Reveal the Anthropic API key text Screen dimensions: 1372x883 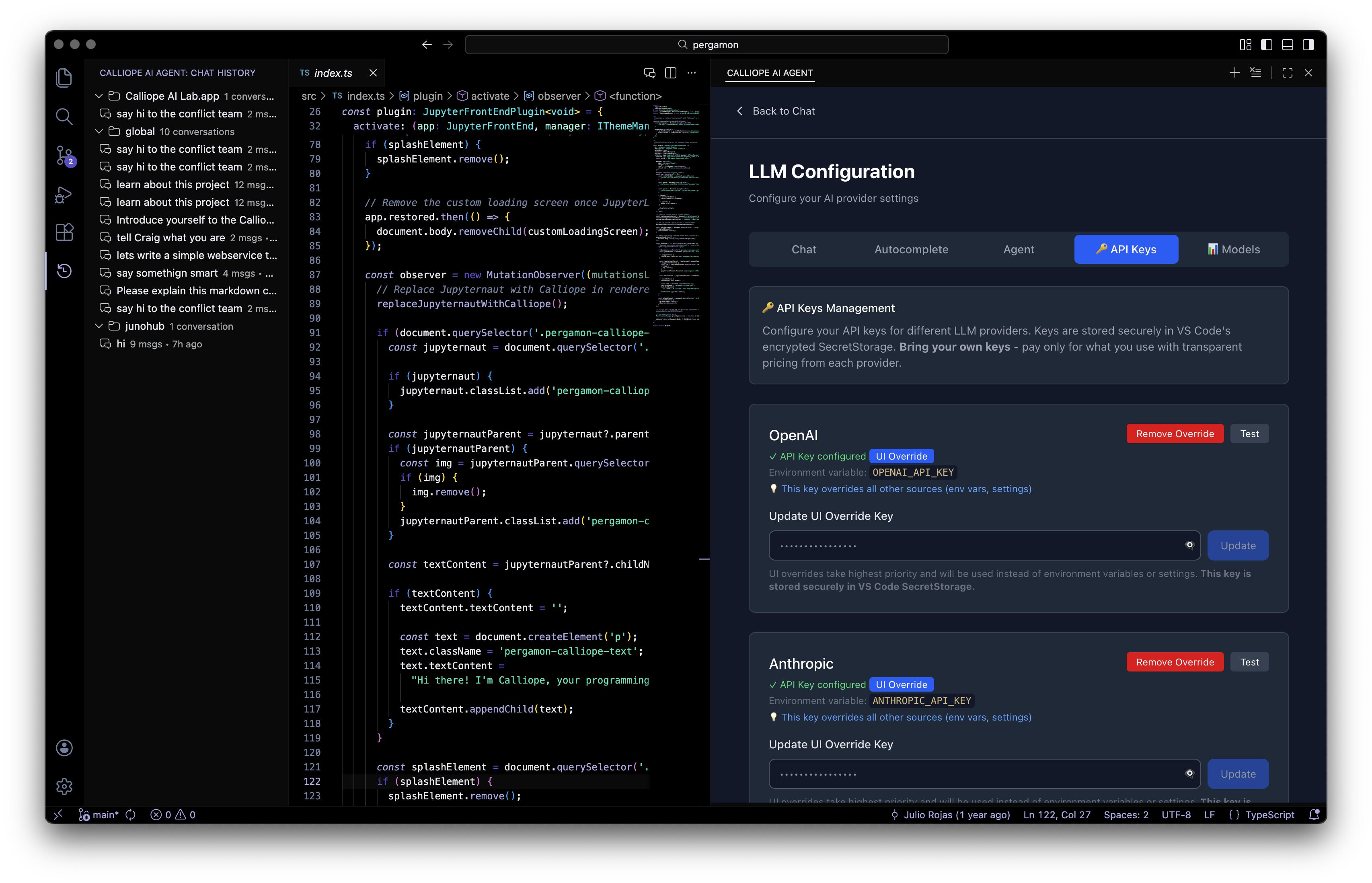1190,774
